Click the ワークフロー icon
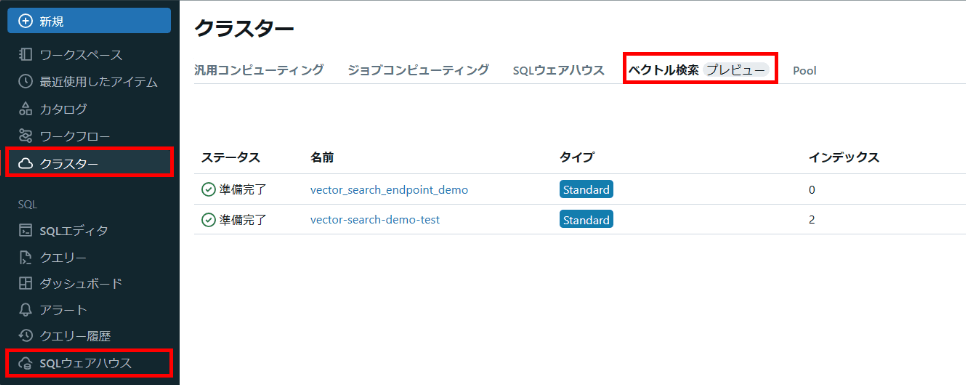This screenshot has height=385, width=966. 25,136
